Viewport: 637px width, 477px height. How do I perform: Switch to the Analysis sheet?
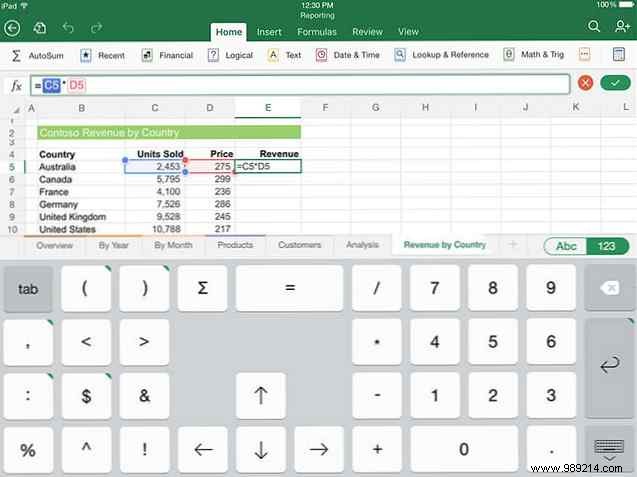362,245
